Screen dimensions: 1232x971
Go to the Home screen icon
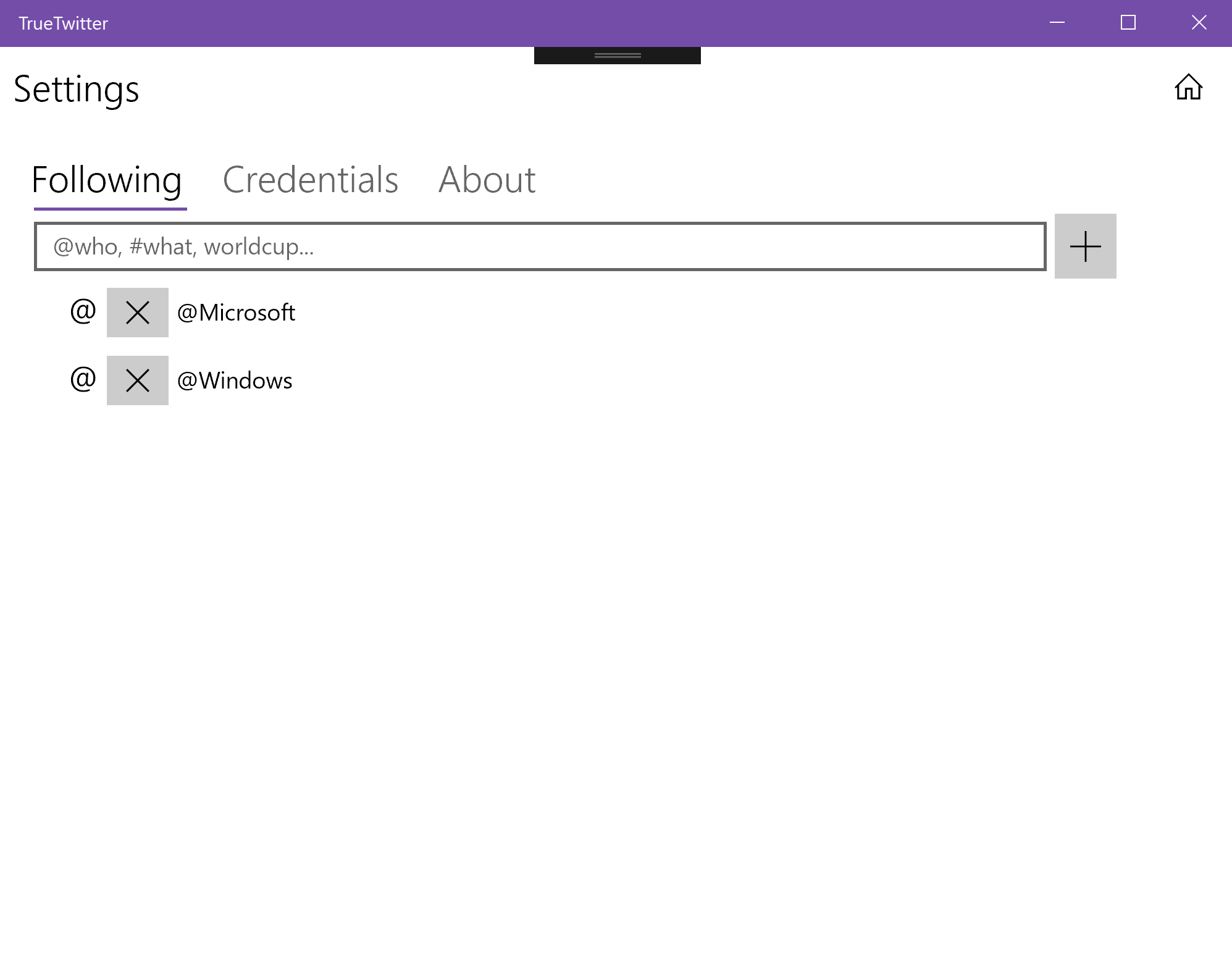tap(1188, 87)
